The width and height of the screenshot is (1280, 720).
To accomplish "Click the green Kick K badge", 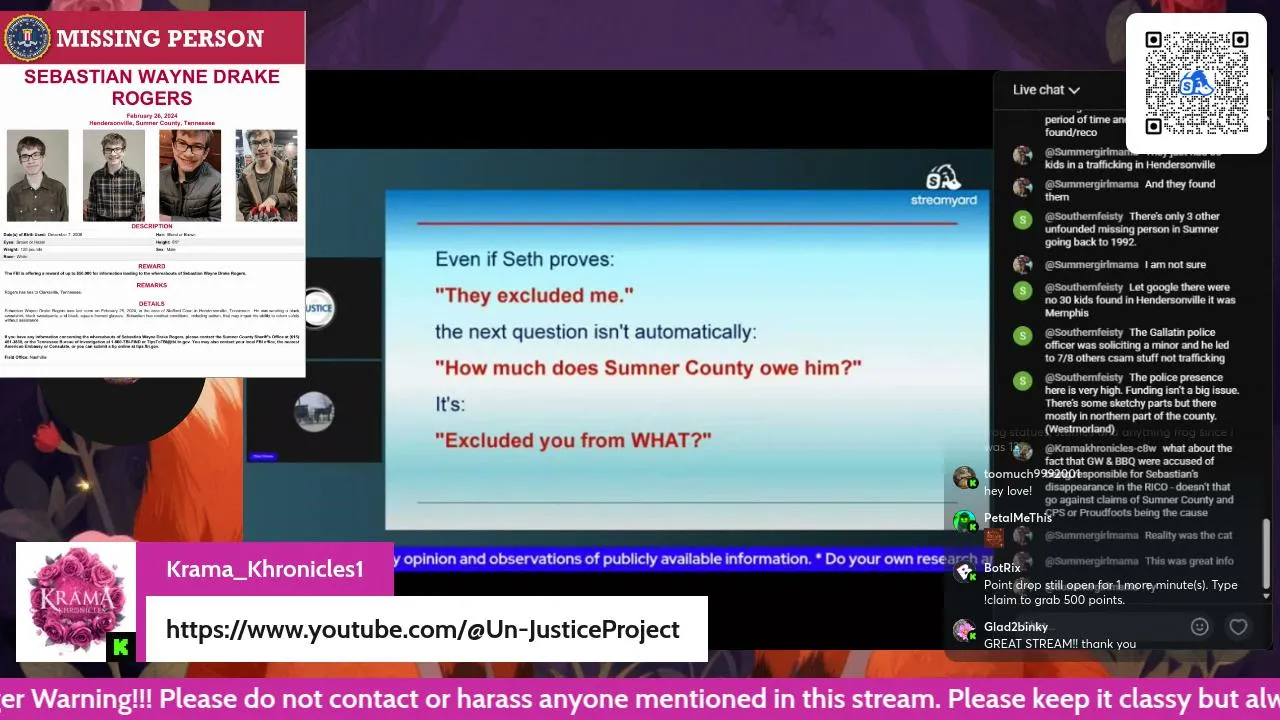I will point(121,647).
